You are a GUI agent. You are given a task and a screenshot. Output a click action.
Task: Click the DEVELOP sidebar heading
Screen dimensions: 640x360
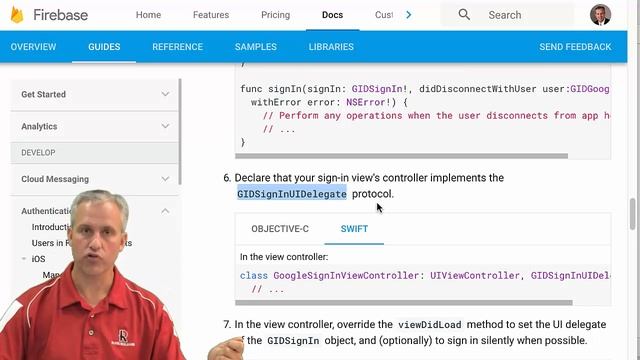[x=38, y=153]
